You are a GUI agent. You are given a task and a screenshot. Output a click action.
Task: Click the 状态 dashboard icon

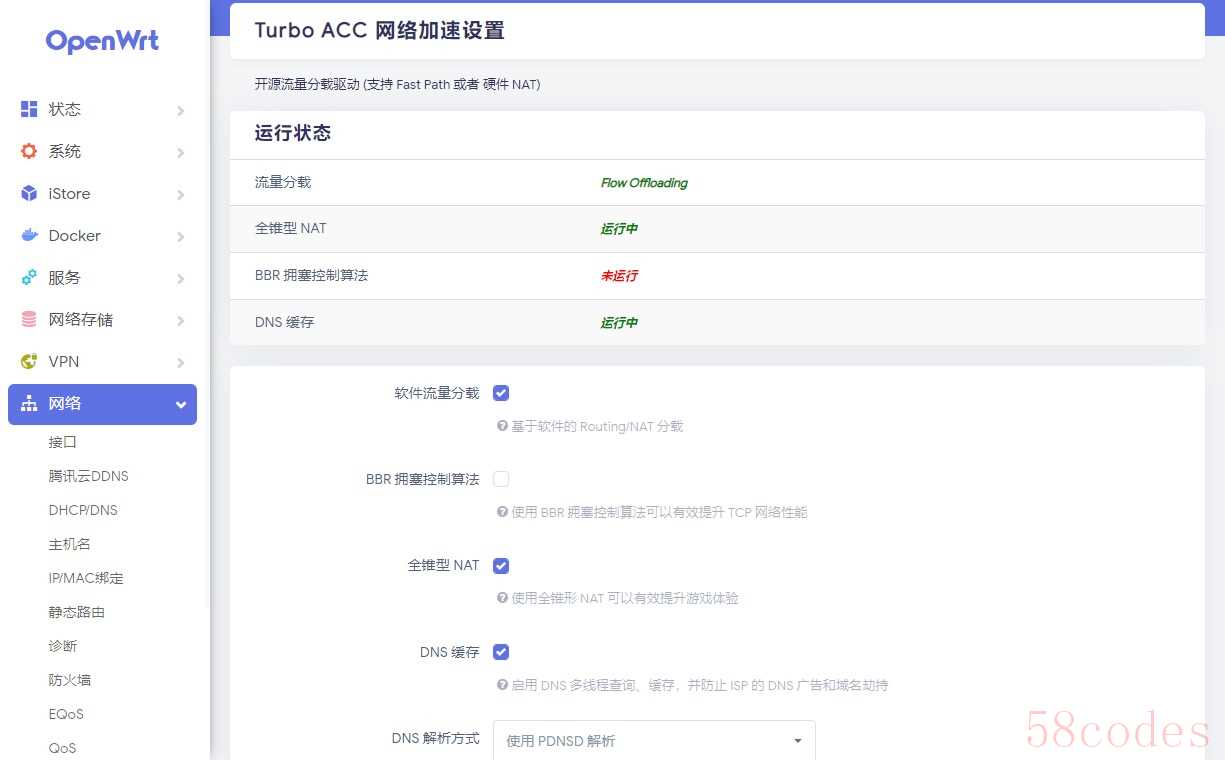(29, 109)
